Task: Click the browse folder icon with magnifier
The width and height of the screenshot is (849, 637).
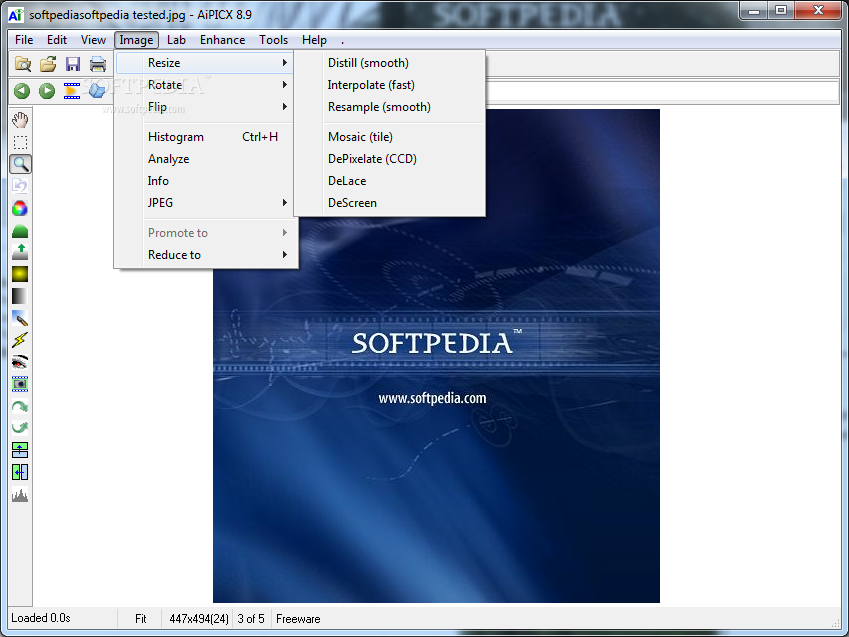Action: [23, 64]
